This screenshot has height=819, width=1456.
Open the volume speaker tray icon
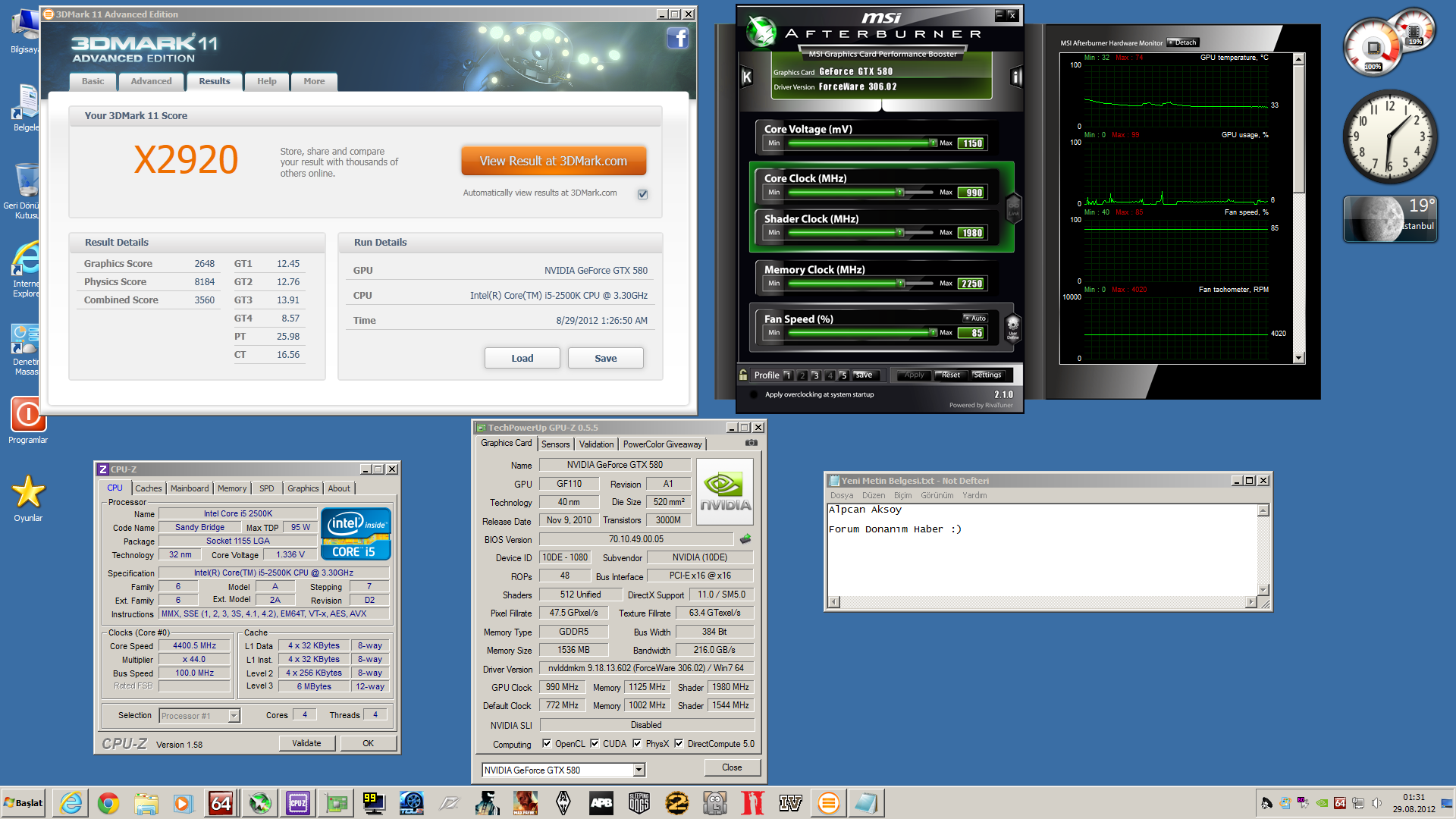(x=1376, y=803)
